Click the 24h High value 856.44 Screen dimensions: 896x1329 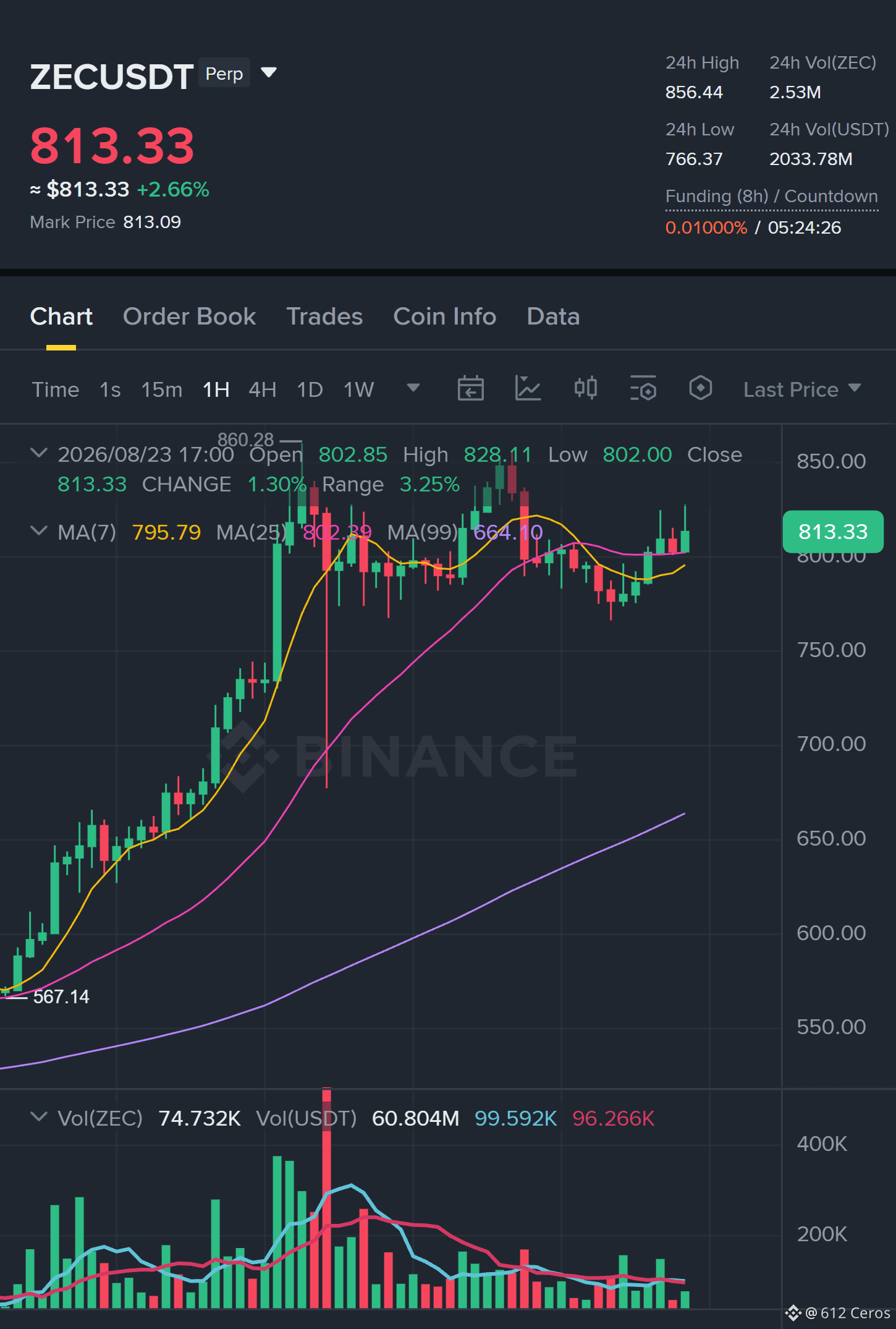pyautogui.click(x=694, y=93)
